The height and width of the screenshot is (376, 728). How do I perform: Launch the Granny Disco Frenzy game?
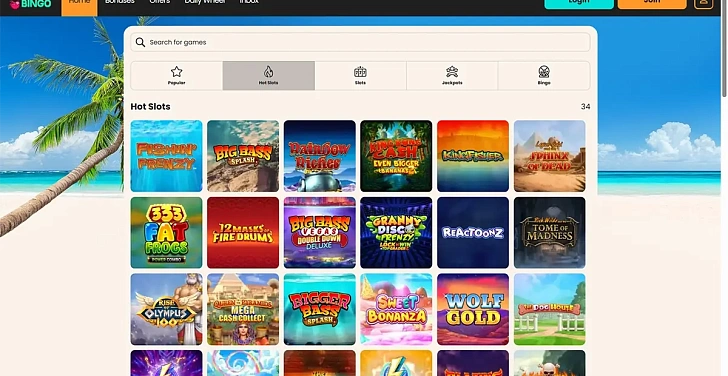(396, 233)
